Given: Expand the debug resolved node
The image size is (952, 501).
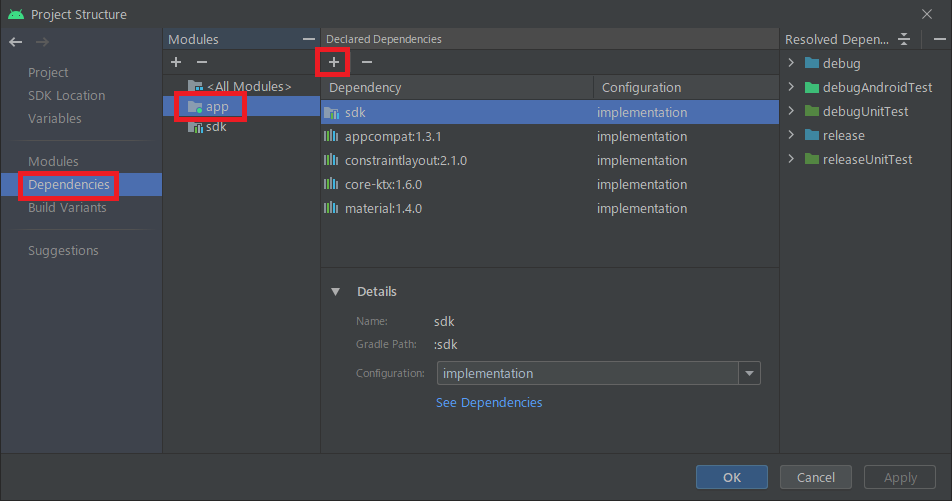Looking at the screenshot, I should [791, 63].
